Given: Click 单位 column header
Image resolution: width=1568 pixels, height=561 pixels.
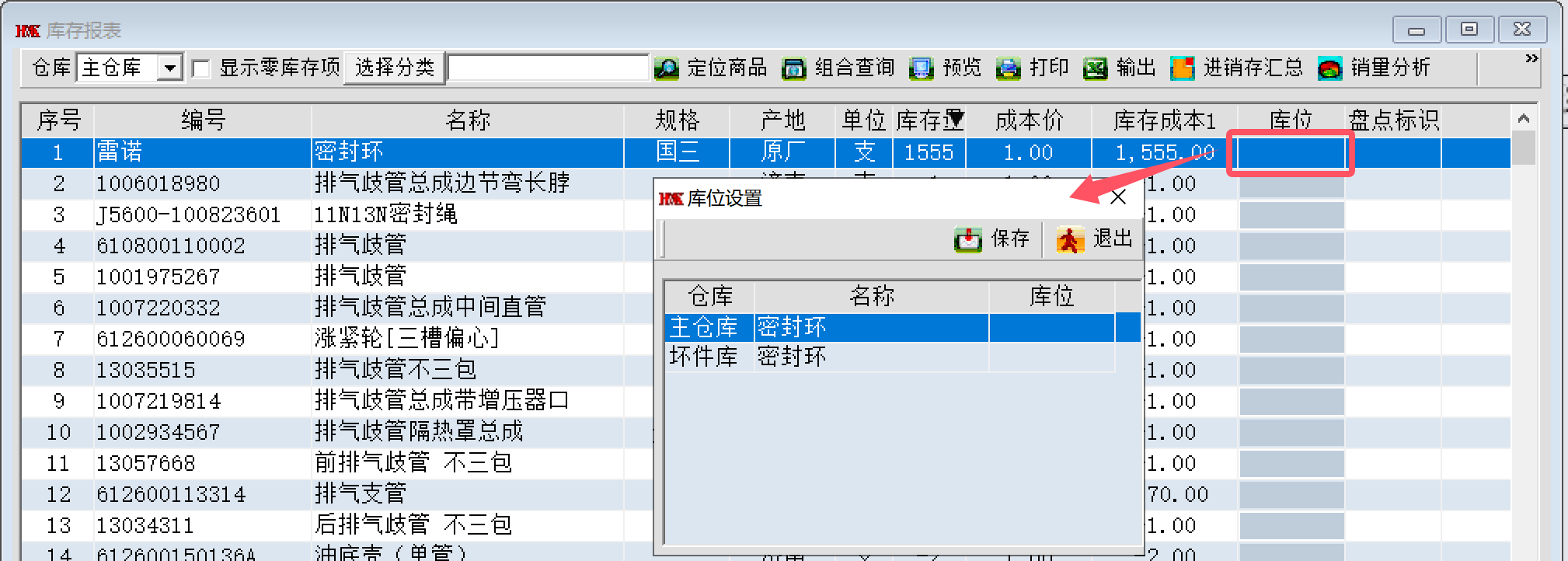Looking at the screenshot, I should click(x=863, y=120).
